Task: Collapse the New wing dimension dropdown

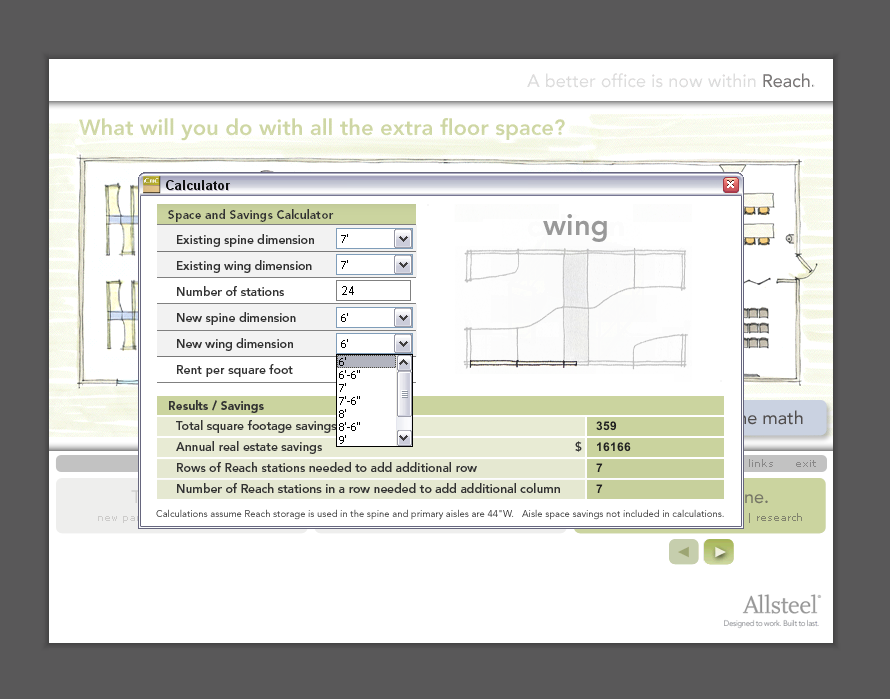Action: (403, 344)
